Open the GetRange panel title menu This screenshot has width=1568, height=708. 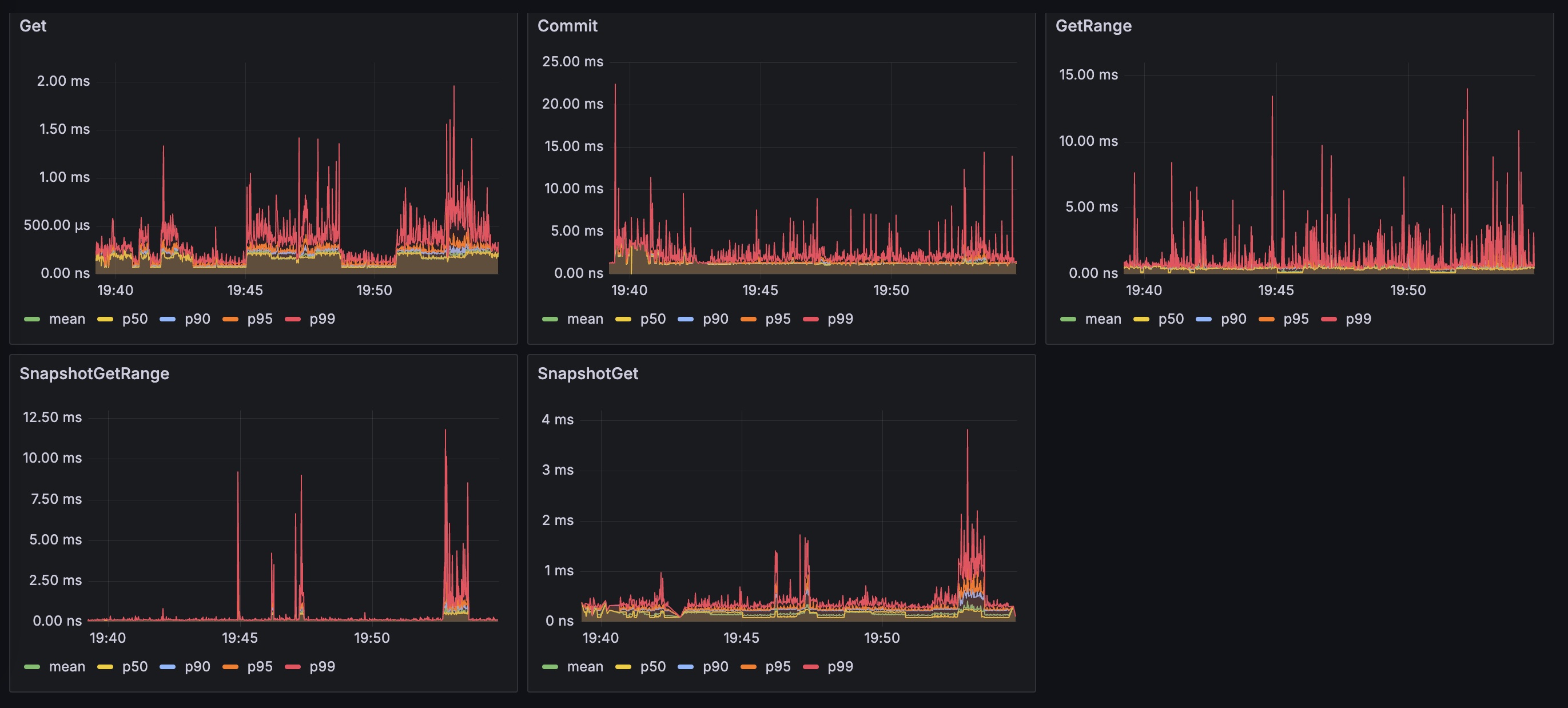(x=1093, y=26)
